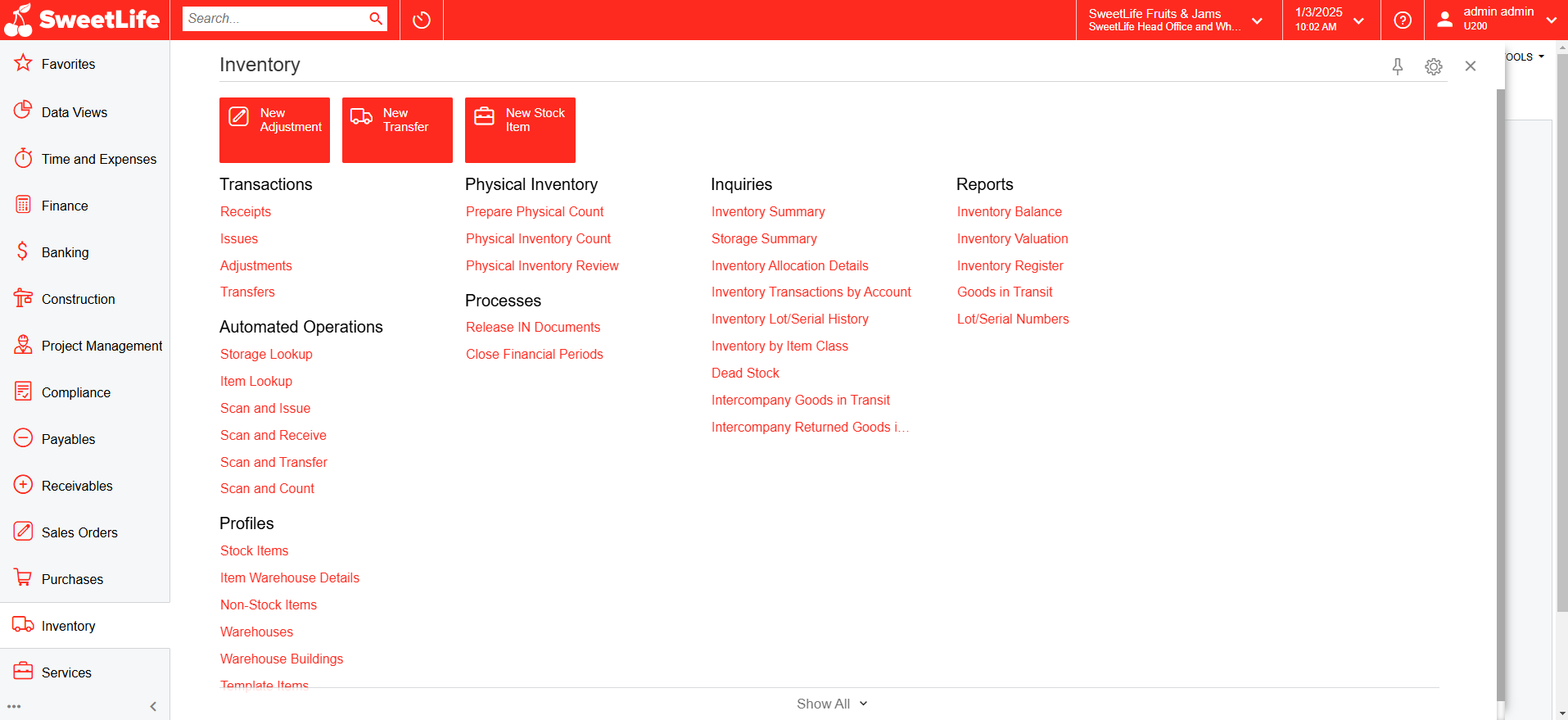Screen dimensions: 1568x720
Task: Expand the Show All menu items
Action: [831, 704]
